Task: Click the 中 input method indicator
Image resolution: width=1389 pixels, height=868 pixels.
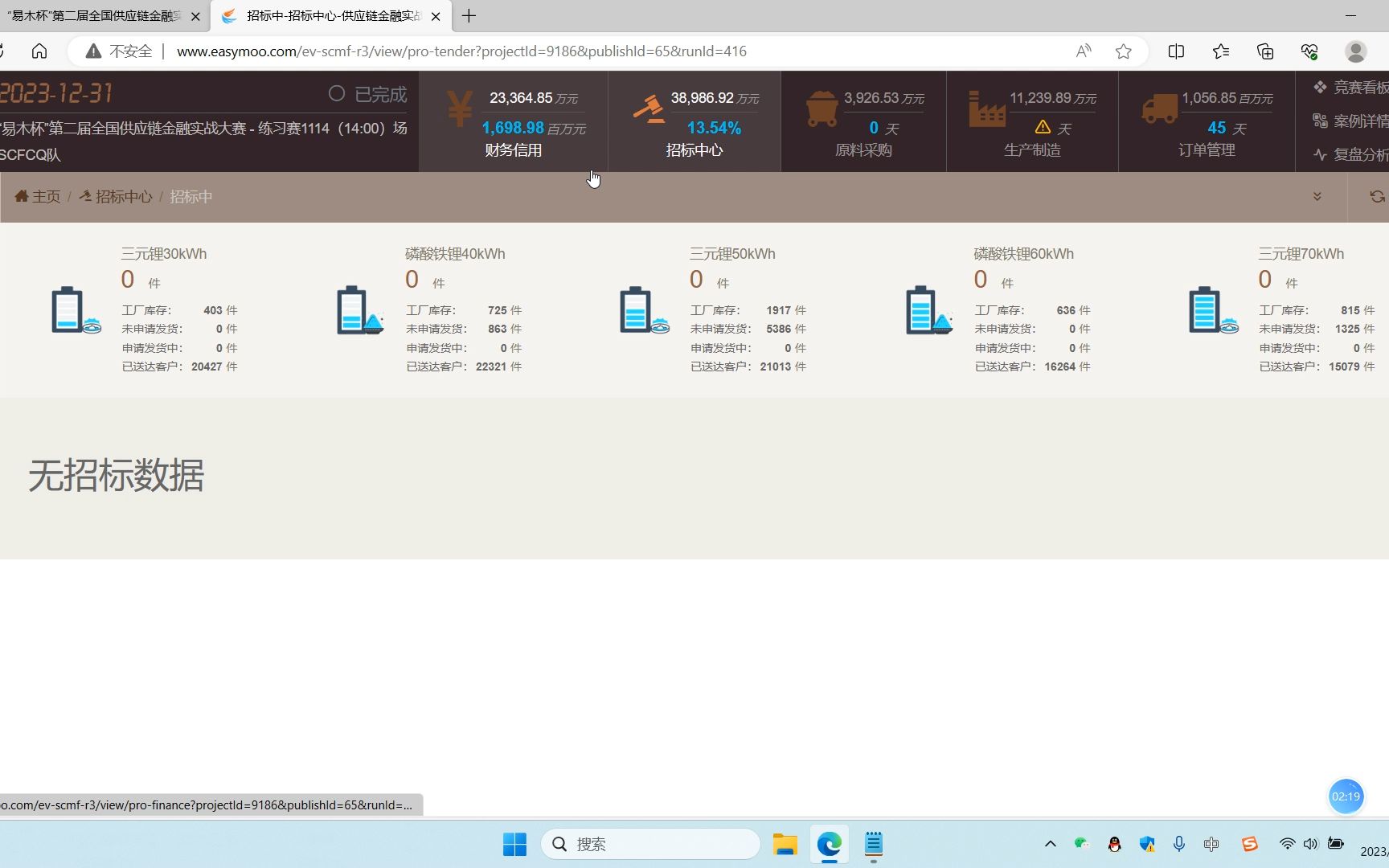Action: point(1211,844)
